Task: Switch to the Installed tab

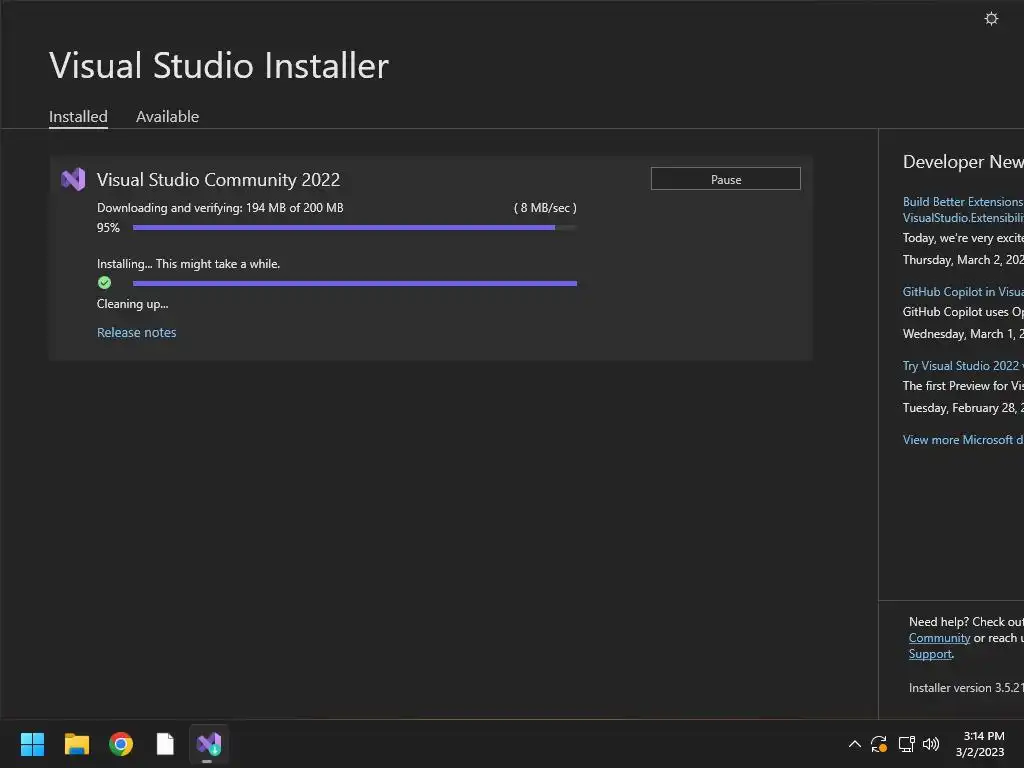Action: (x=78, y=117)
